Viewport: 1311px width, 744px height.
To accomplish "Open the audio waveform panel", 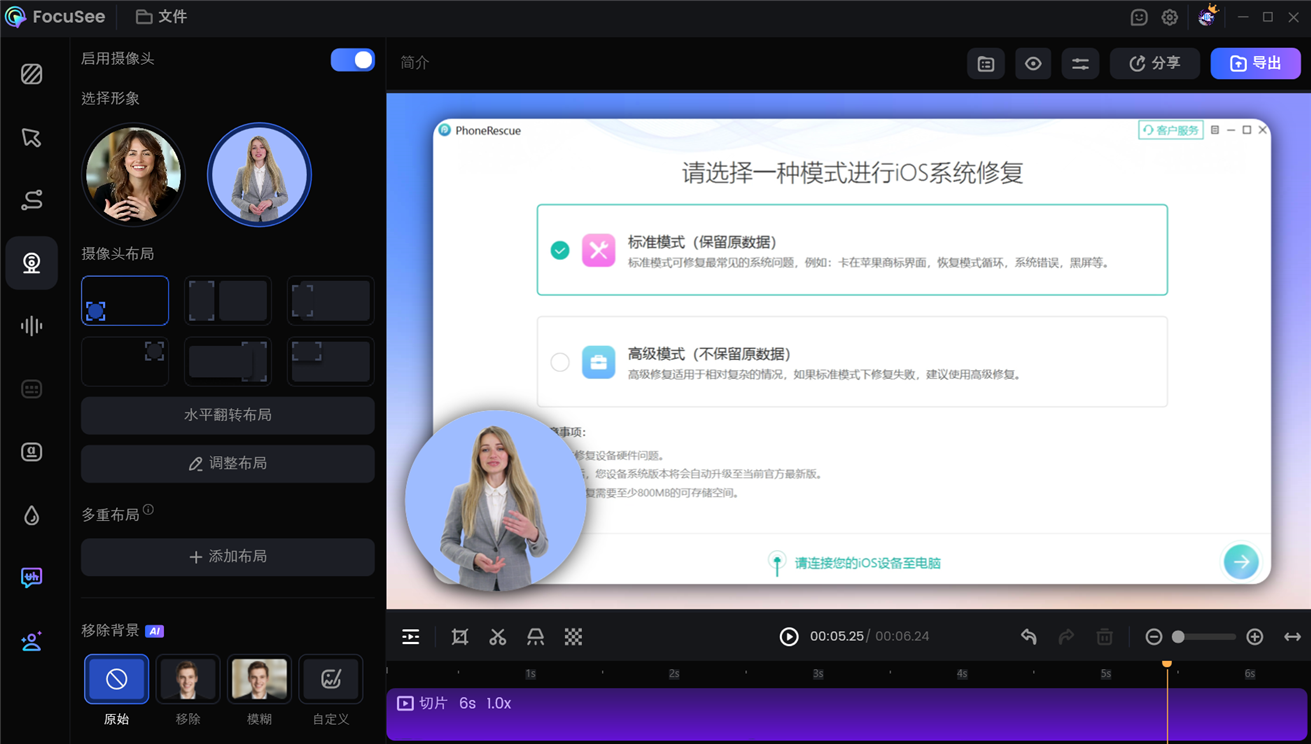I will [x=32, y=326].
